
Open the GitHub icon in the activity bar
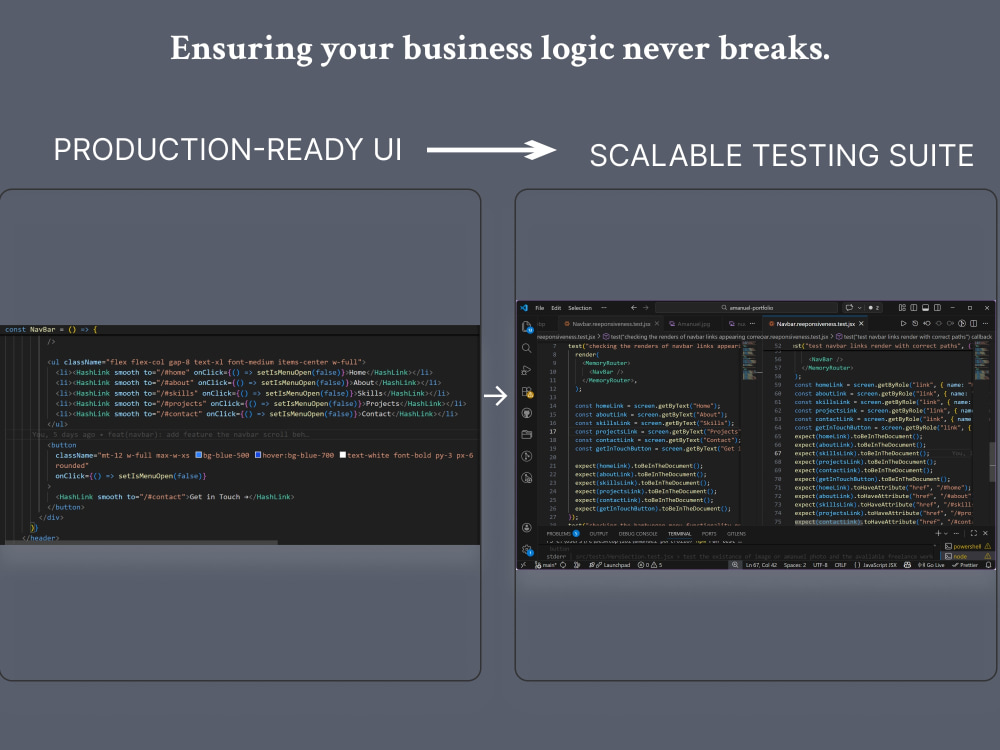click(527, 413)
